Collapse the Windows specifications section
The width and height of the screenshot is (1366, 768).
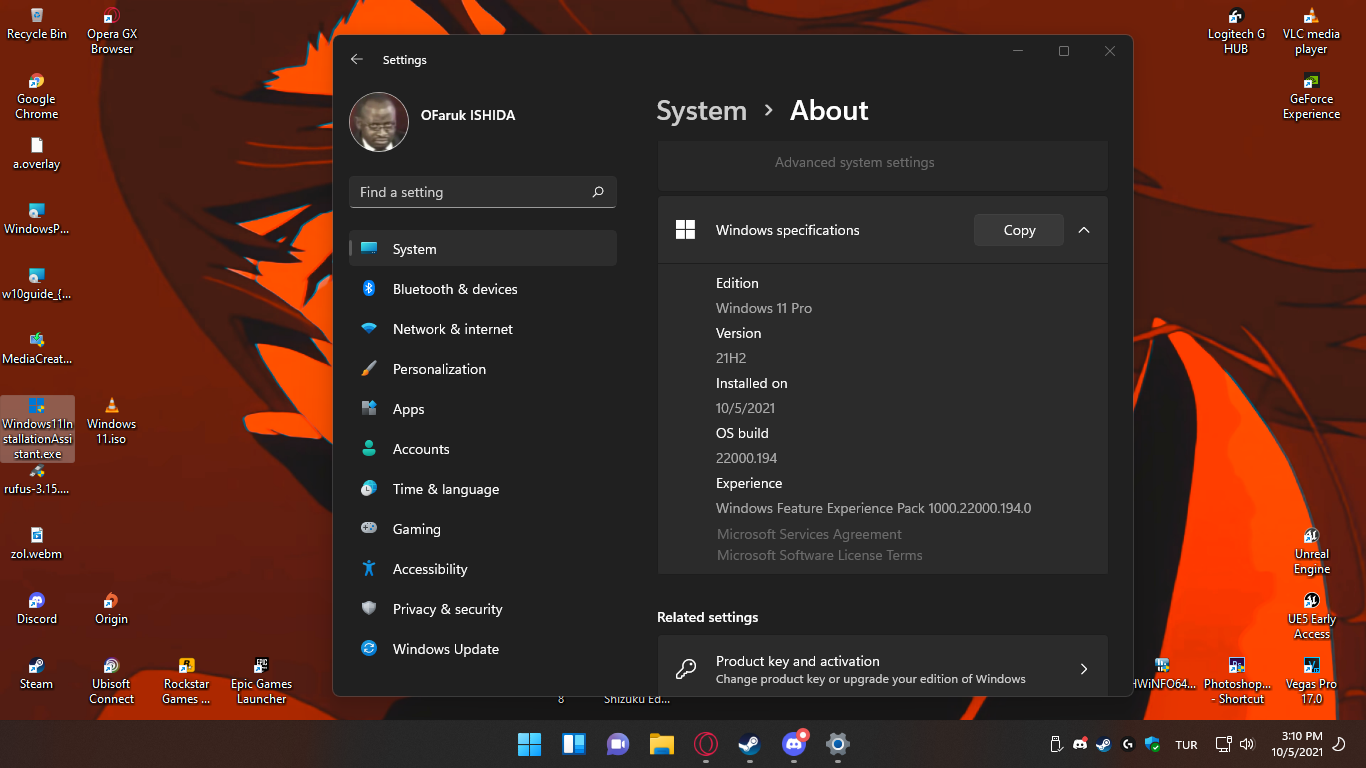pyautogui.click(x=1084, y=230)
